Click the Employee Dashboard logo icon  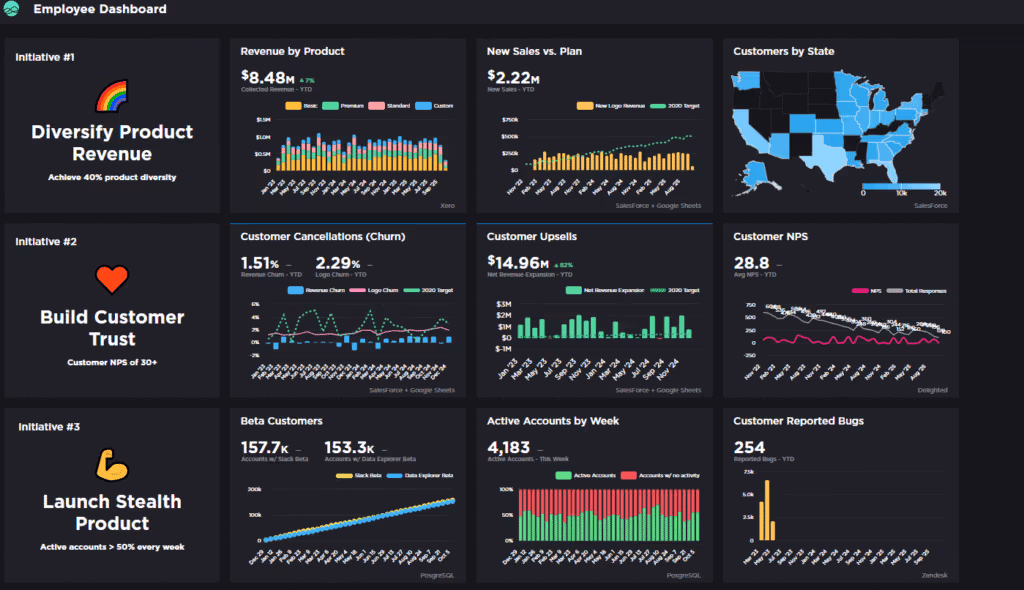tap(11, 8)
